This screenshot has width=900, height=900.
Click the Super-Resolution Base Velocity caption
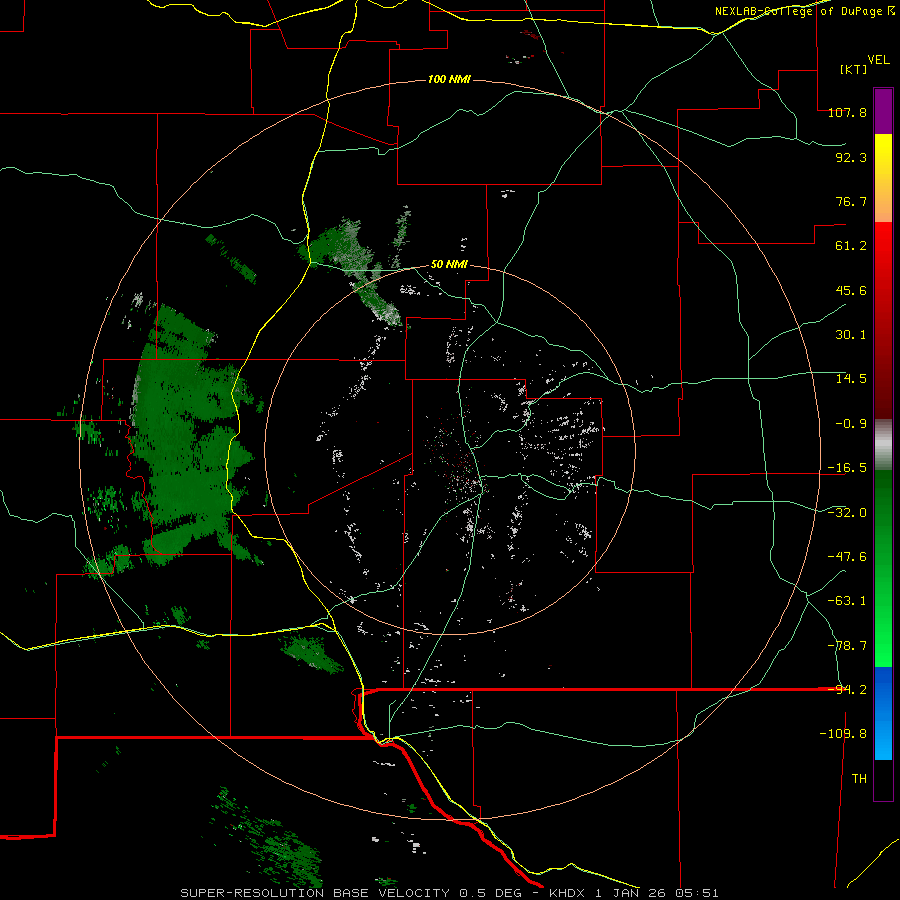pyautogui.click(x=315, y=893)
